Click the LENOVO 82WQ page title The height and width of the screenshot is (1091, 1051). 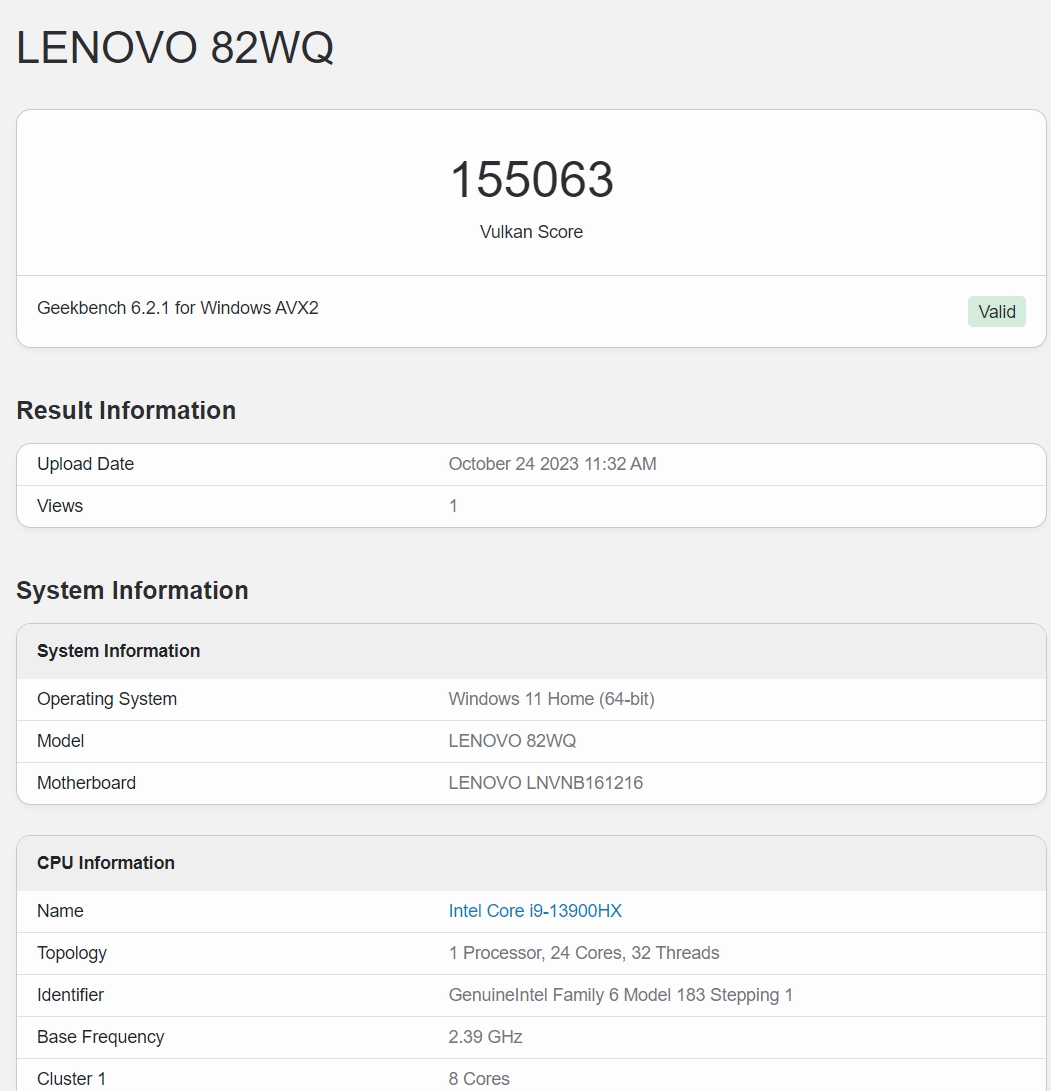[175, 48]
